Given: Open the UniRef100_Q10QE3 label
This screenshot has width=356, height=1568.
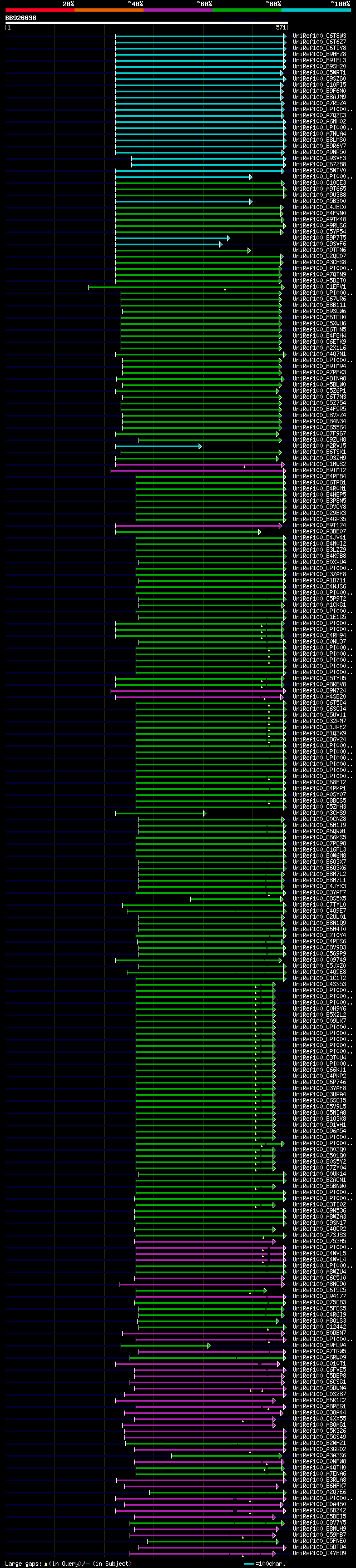Looking at the screenshot, I should point(319,182).
